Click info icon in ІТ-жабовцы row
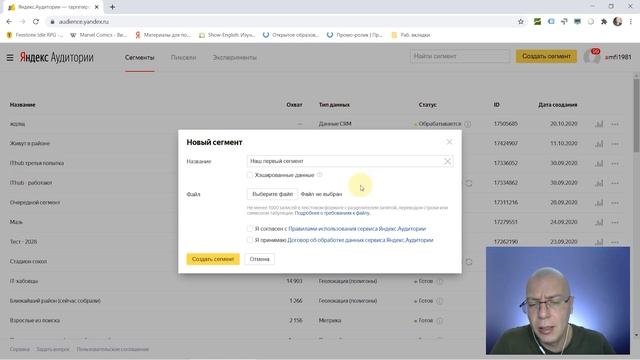640x360 pixels. (440, 281)
